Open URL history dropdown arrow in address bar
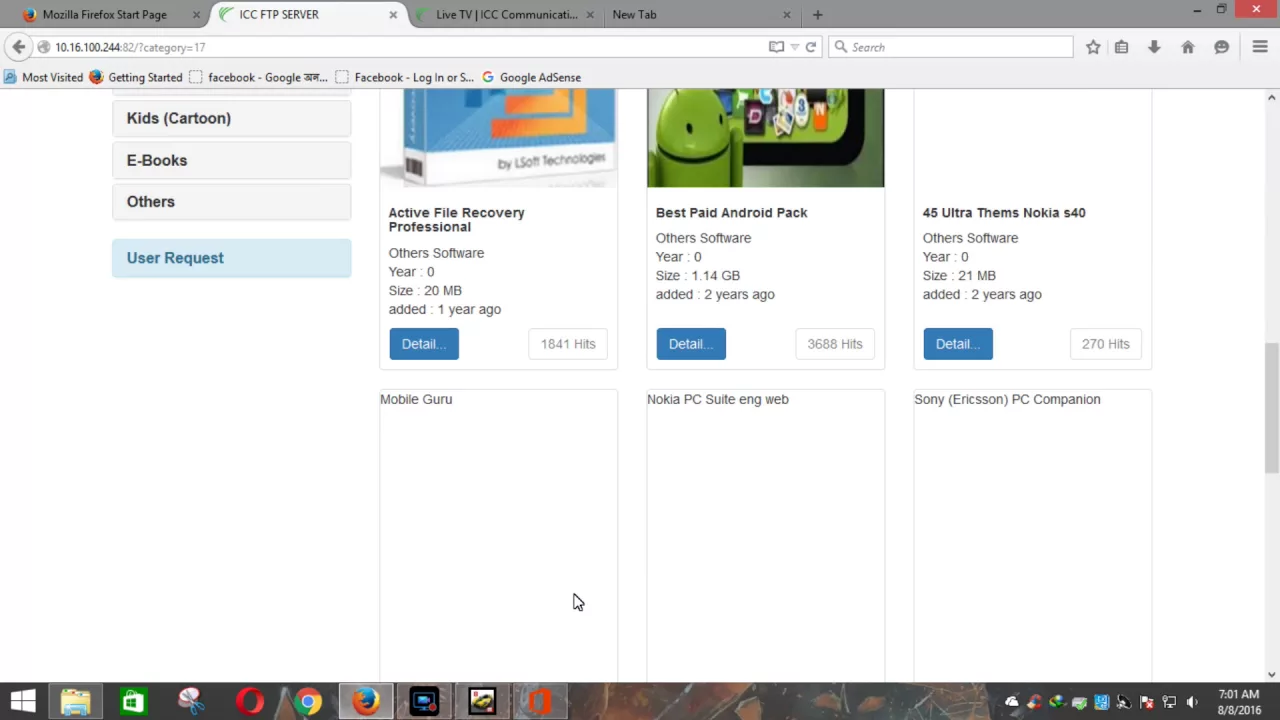Image resolution: width=1280 pixels, height=720 pixels. pyautogui.click(x=795, y=47)
